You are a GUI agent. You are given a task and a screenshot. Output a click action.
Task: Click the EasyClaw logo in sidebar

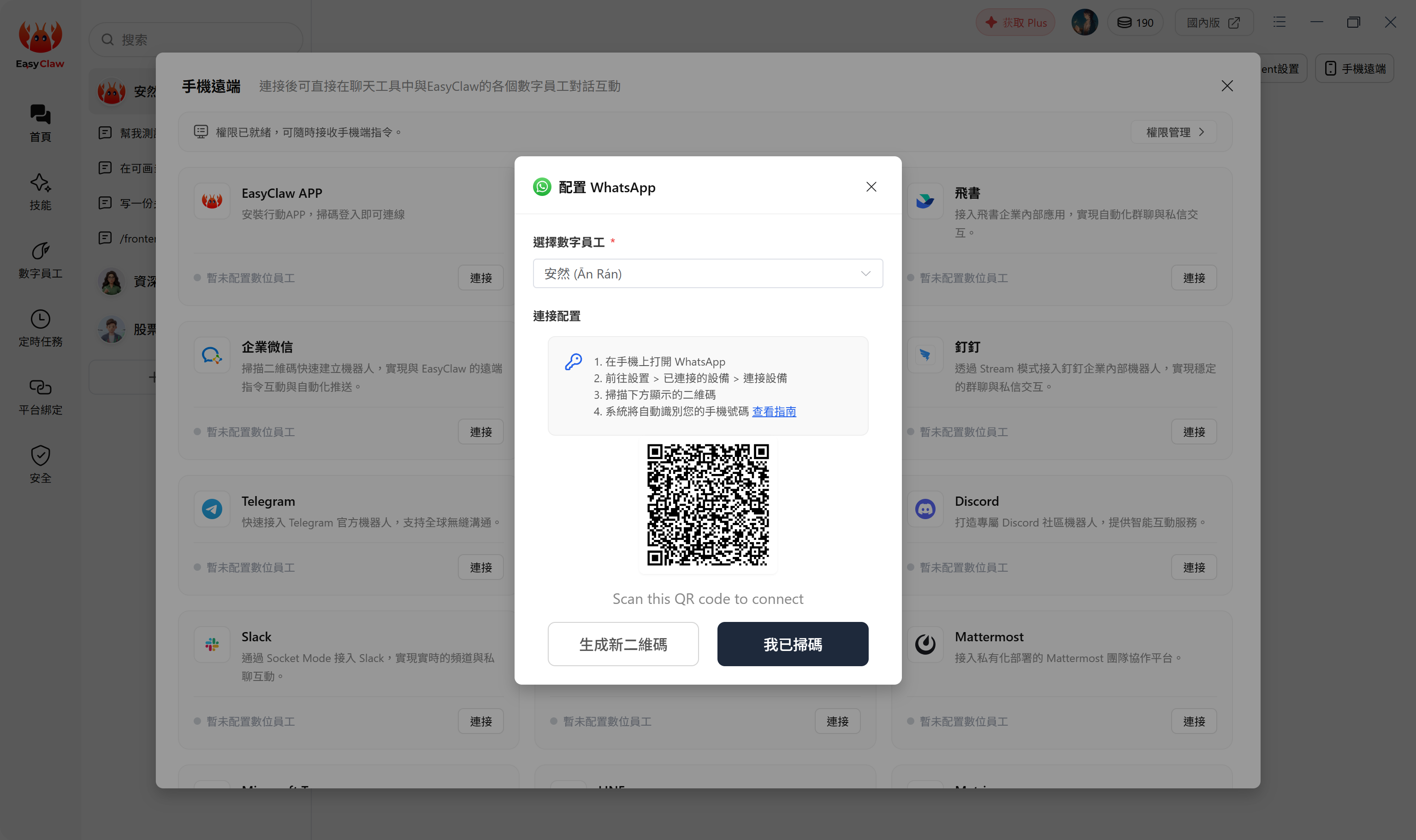(x=40, y=44)
